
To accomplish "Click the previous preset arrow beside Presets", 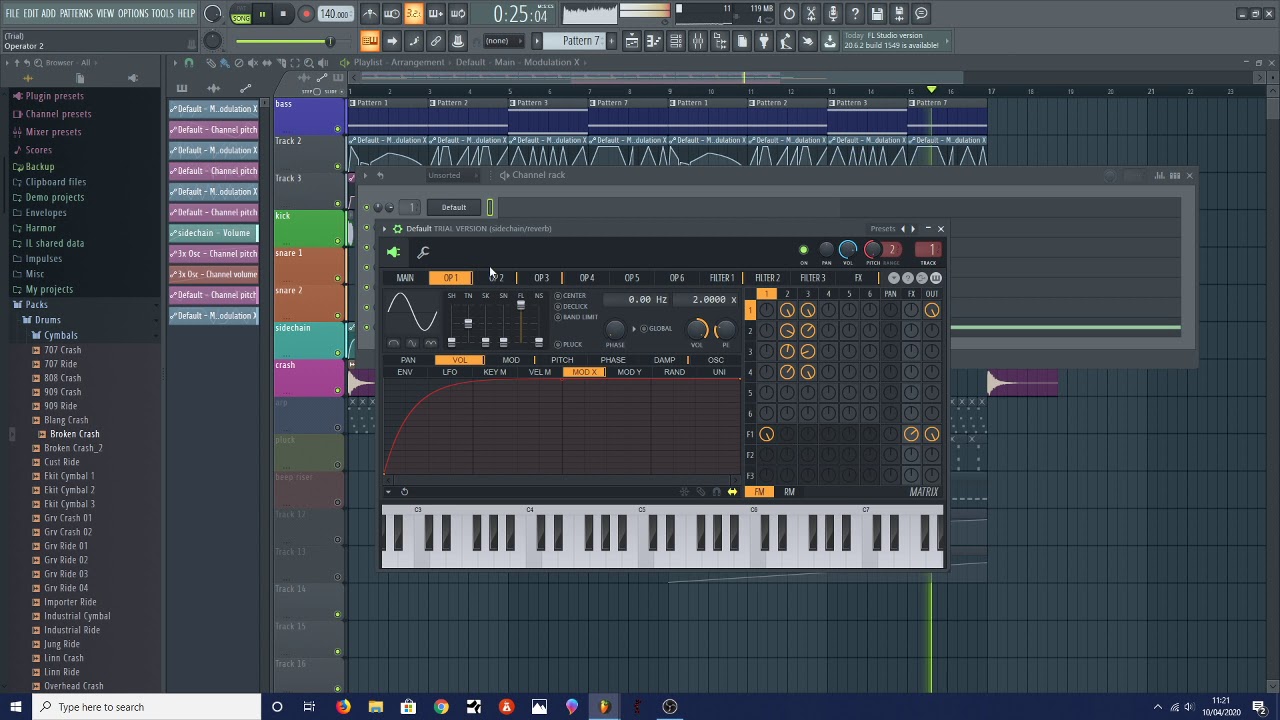I will [x=903, y=229].
